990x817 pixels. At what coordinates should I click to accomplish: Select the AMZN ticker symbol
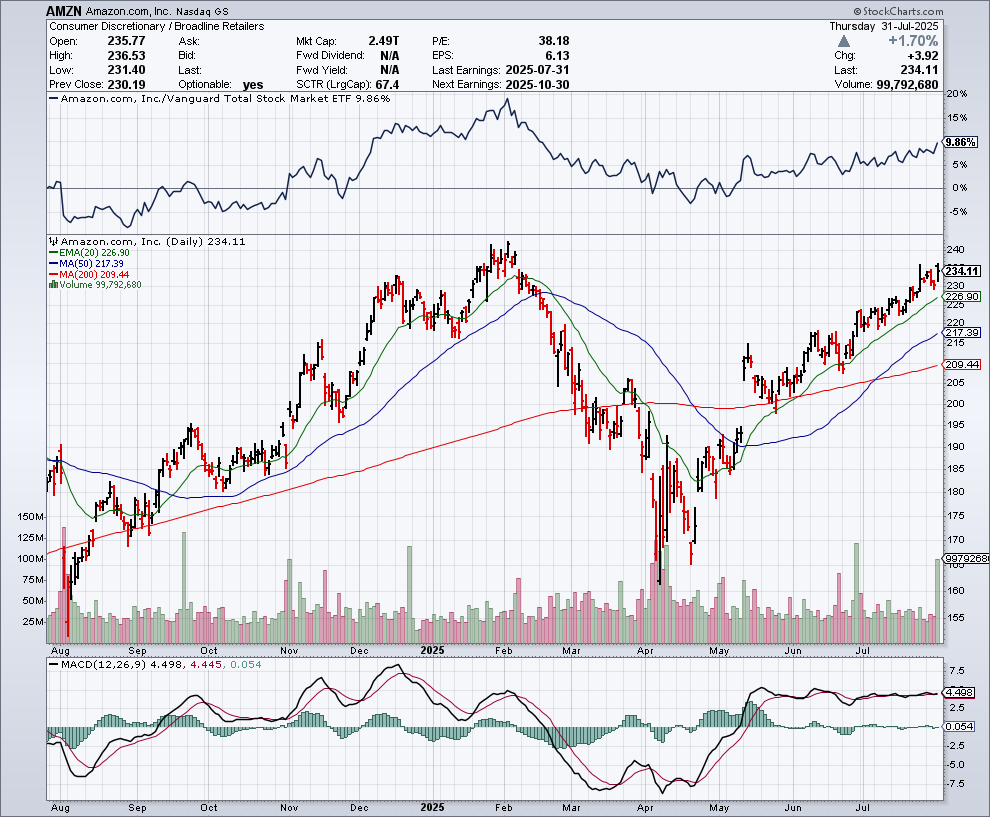click(64, 11)
